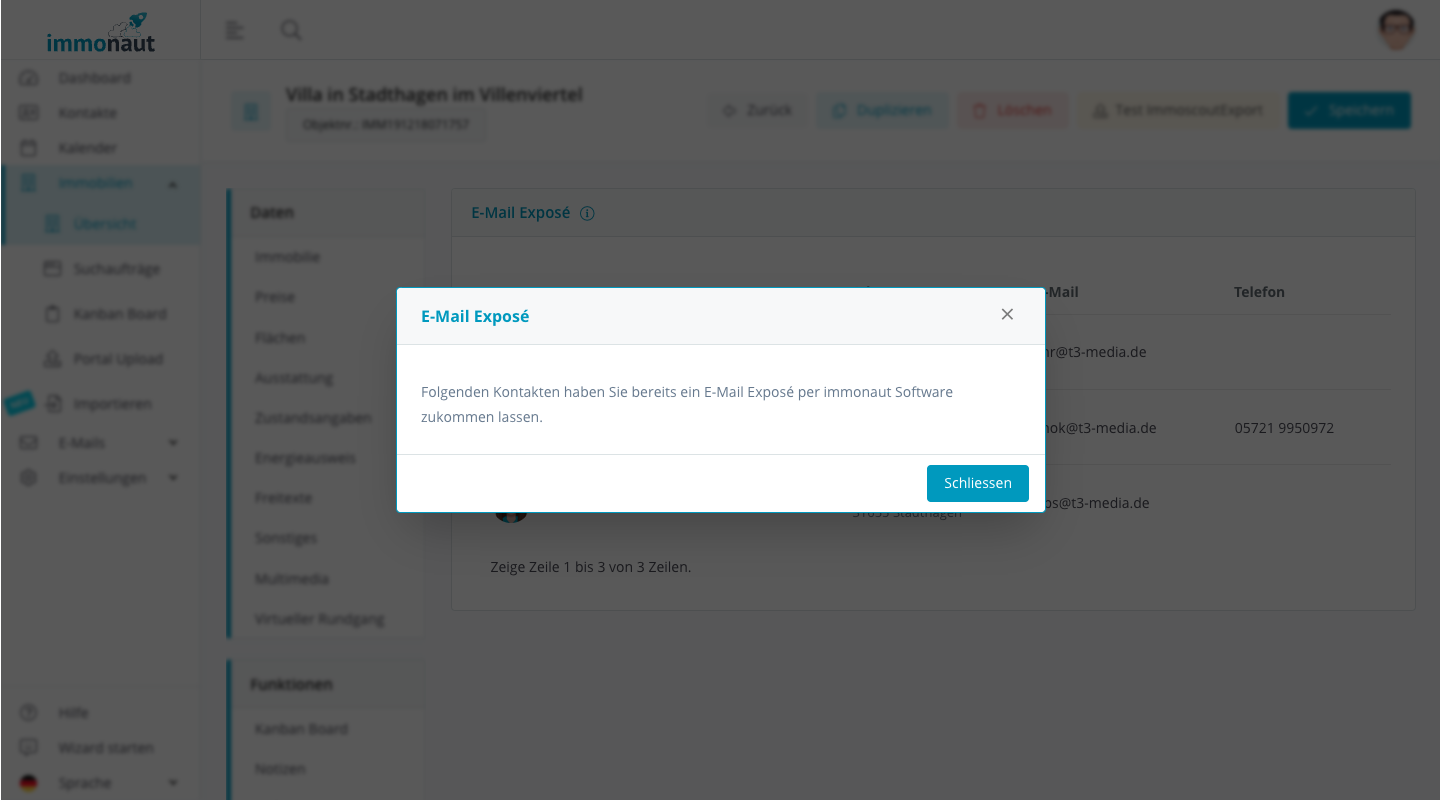Click the Portal Upload icon
The height and width of the screenshot is (800, 1440).
pyautogui.click(x=53, y=359)
